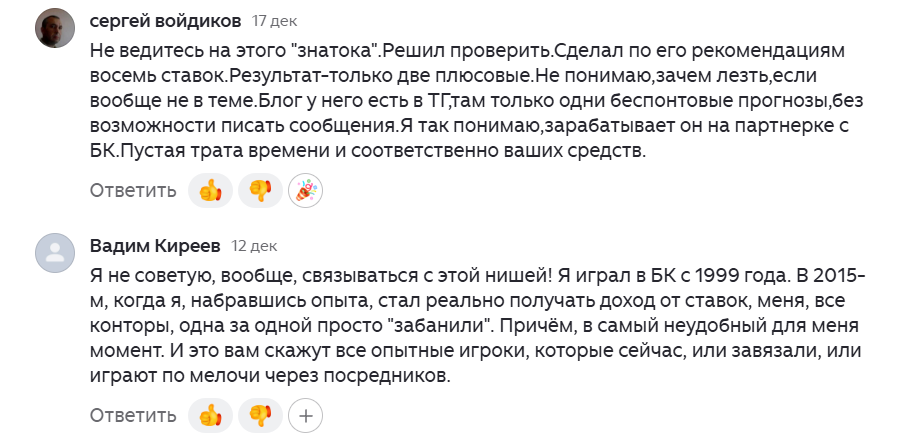Click Вадим Киреев's default avatar icon
This screenshot has height=441, width=903.
55,254
